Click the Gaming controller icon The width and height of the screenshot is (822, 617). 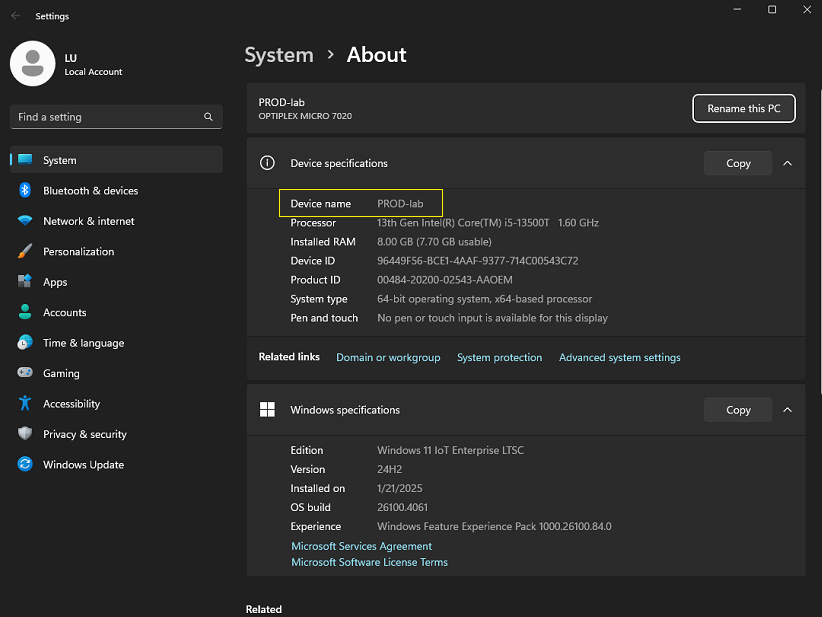click(x=25, y=373)
